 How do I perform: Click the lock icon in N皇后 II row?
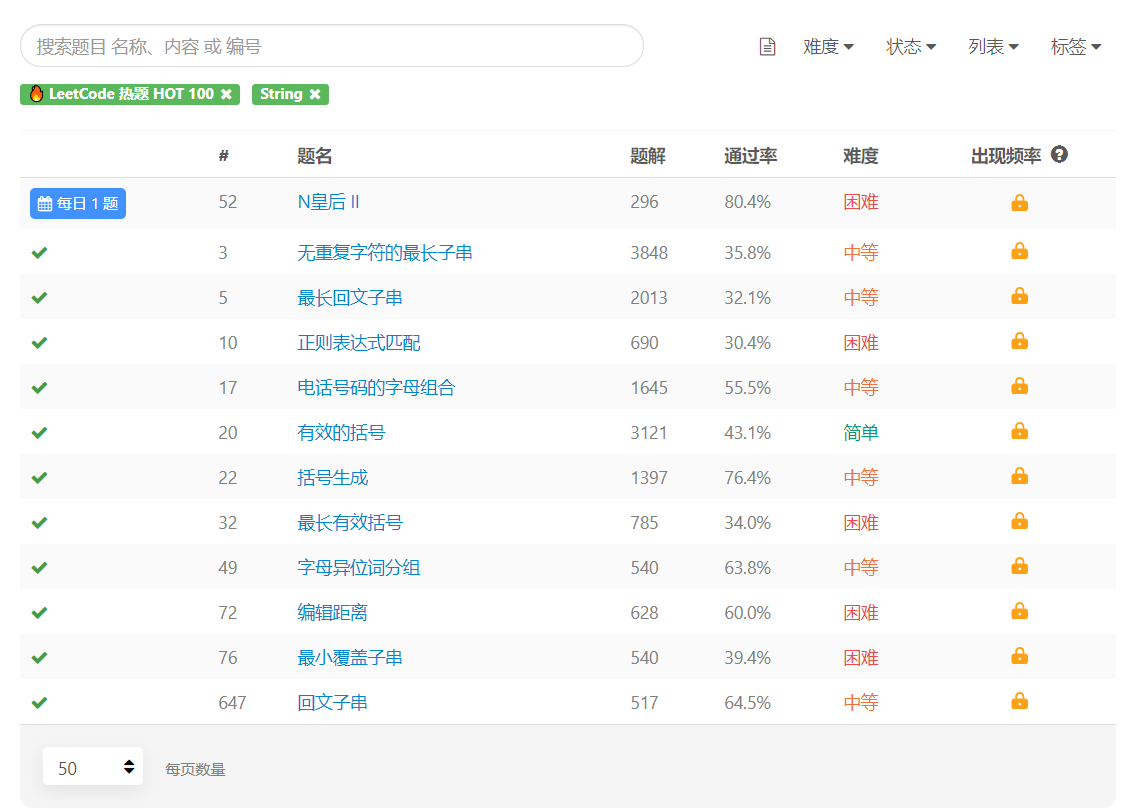click(x=1019, y=202)
